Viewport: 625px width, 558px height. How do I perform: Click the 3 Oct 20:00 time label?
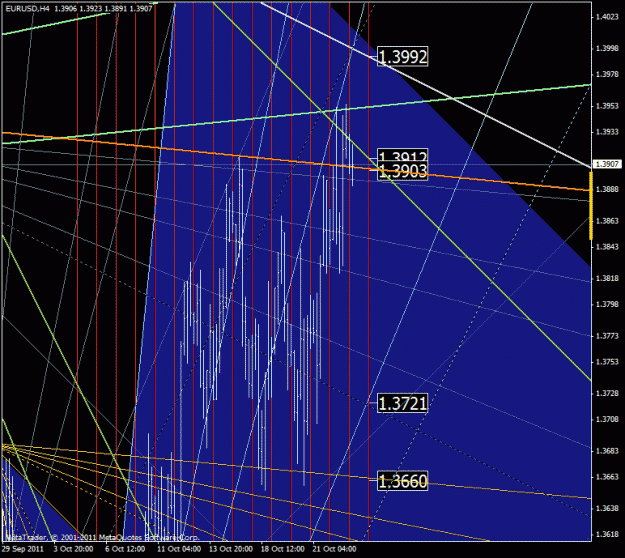click(73, 549)
